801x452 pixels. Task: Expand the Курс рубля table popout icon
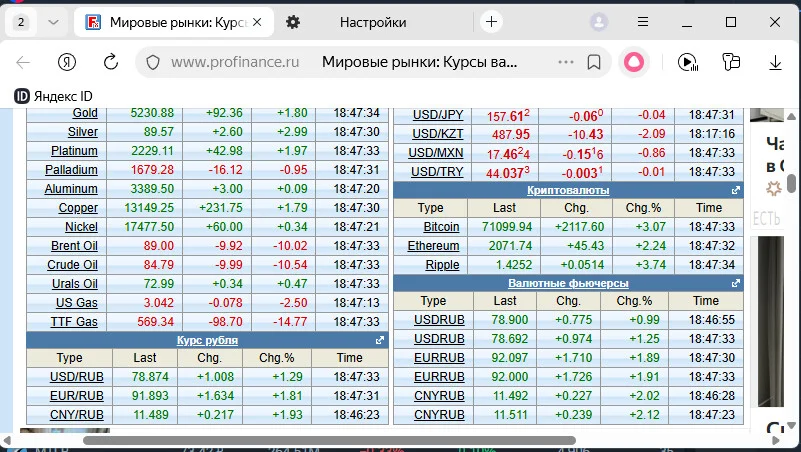(x=380, y=340)
